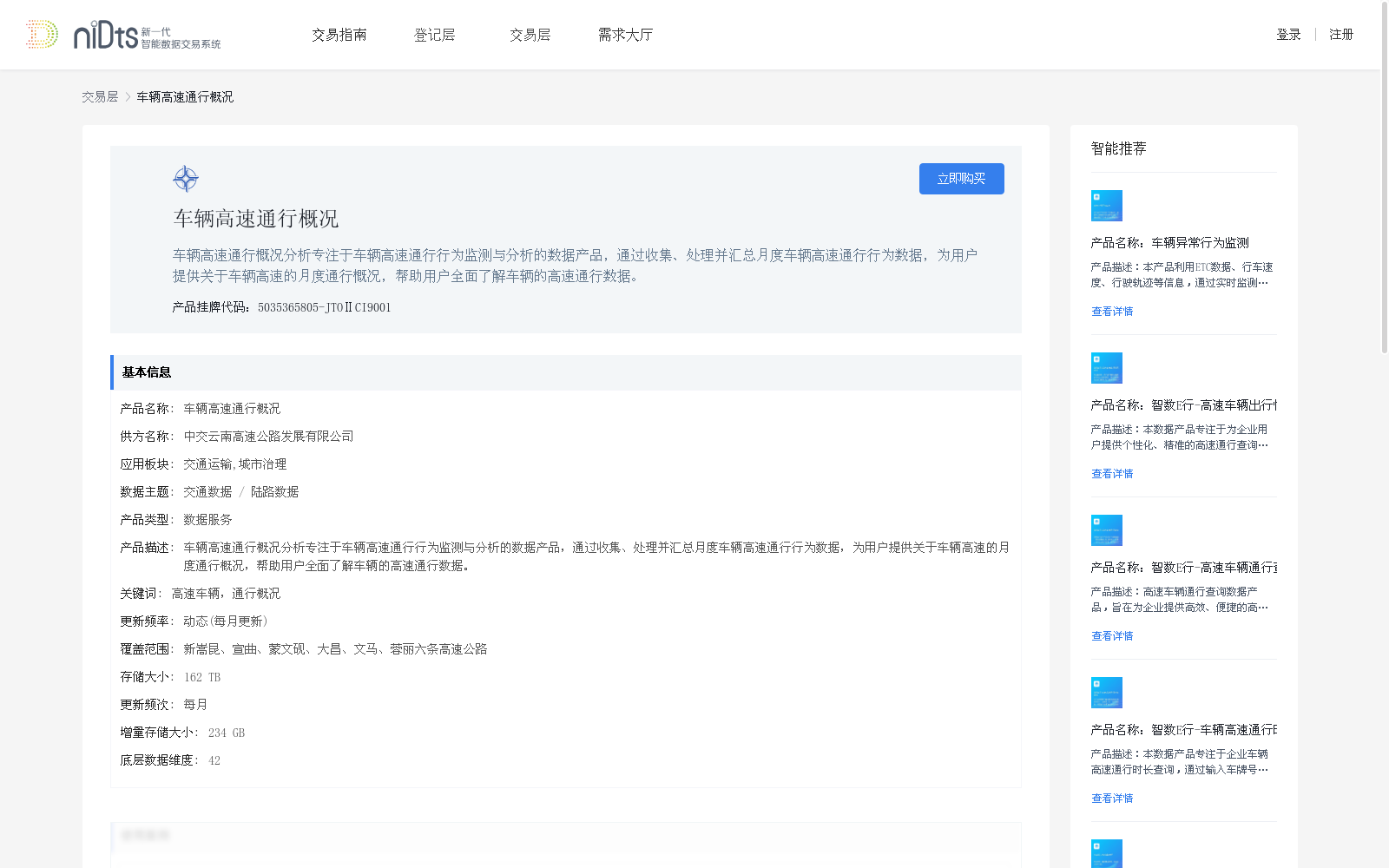Click the compass product icon above the title
The height and width of the screenshot is (868, 1389).
[x=186, y=179]
